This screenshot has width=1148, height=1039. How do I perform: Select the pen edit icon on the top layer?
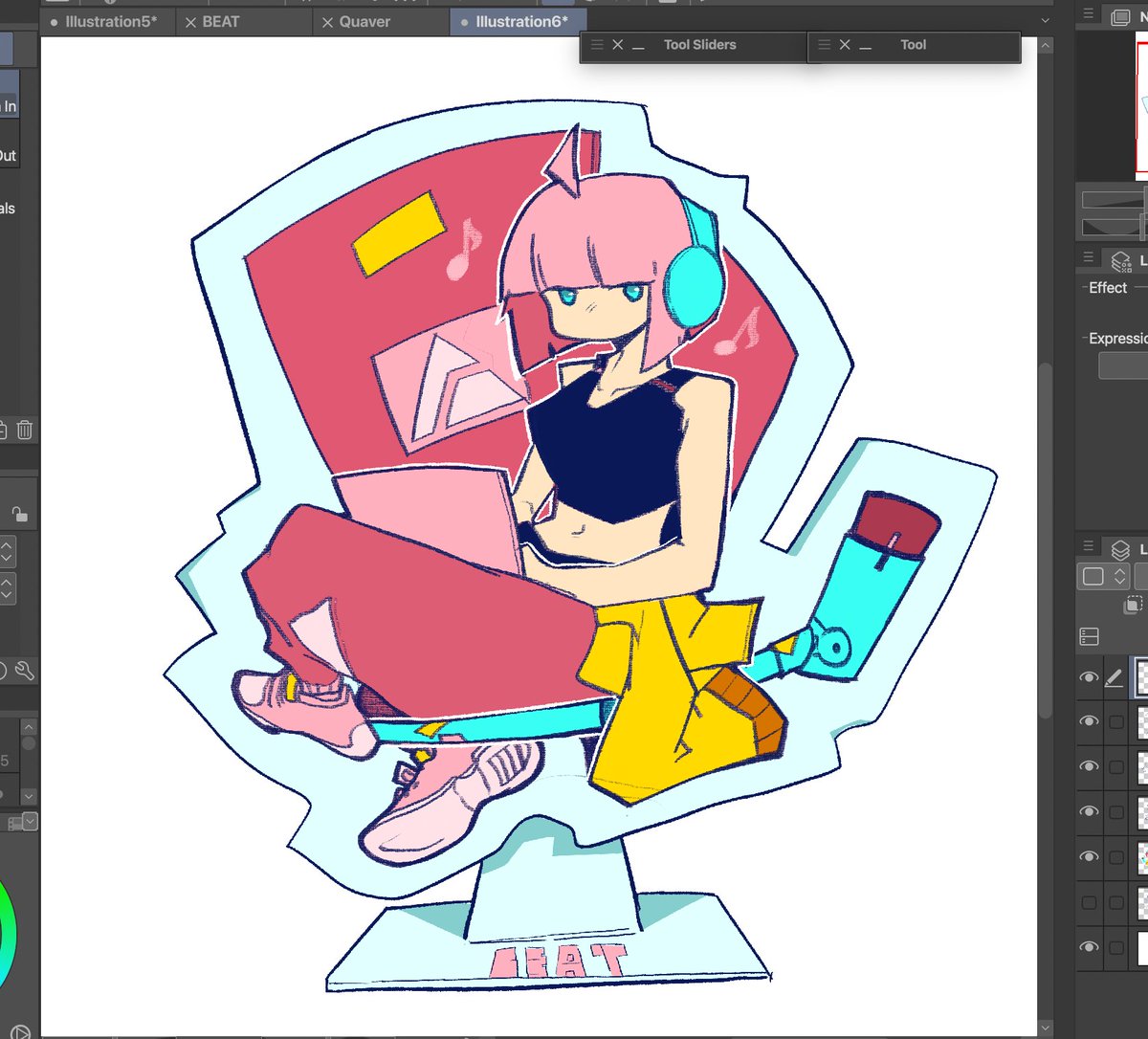pyautogui.click(x=1115, y=677)
